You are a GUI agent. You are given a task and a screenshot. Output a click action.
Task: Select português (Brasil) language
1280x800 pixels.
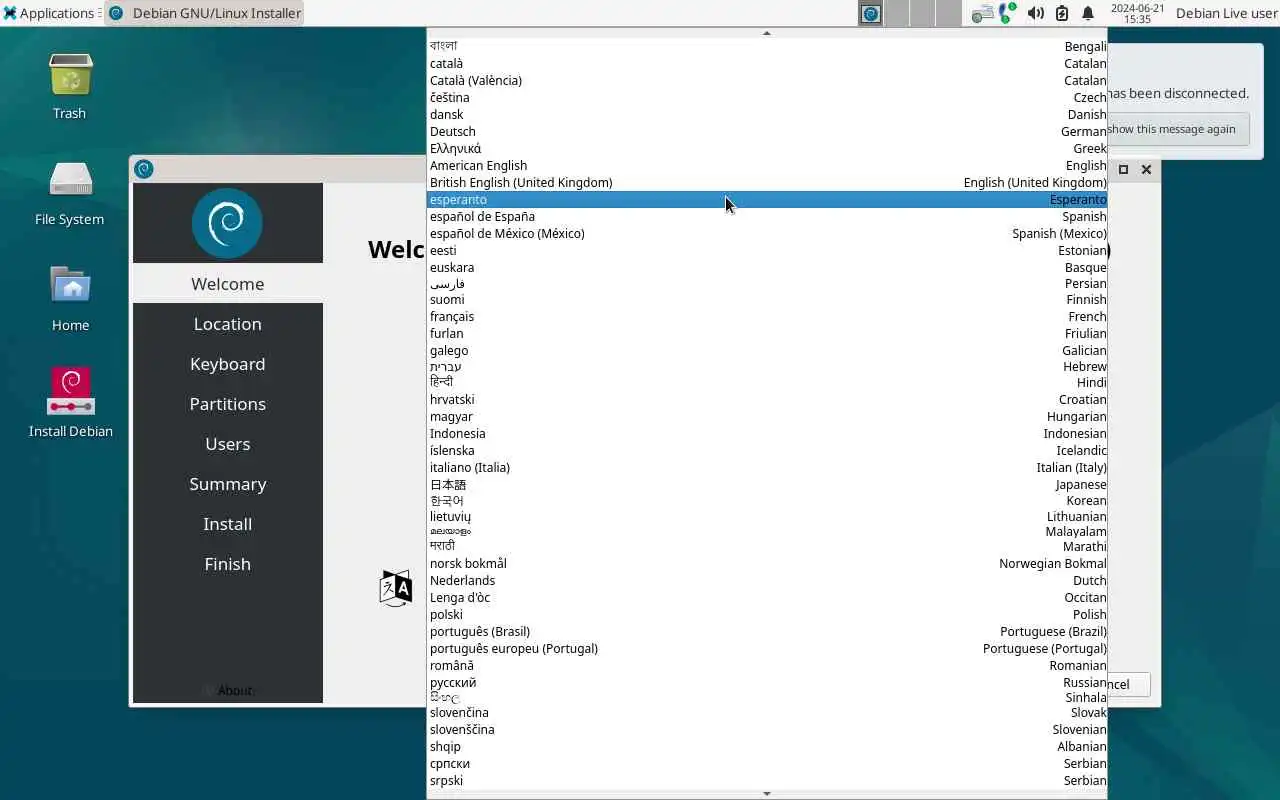(x=767, y=631)
